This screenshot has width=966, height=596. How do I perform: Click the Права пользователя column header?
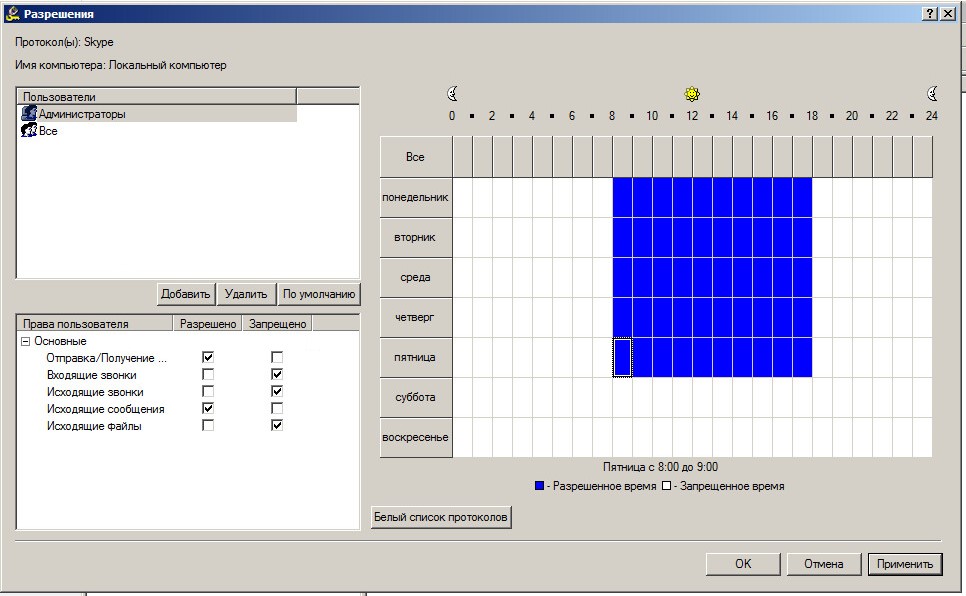tap(95, 324)
